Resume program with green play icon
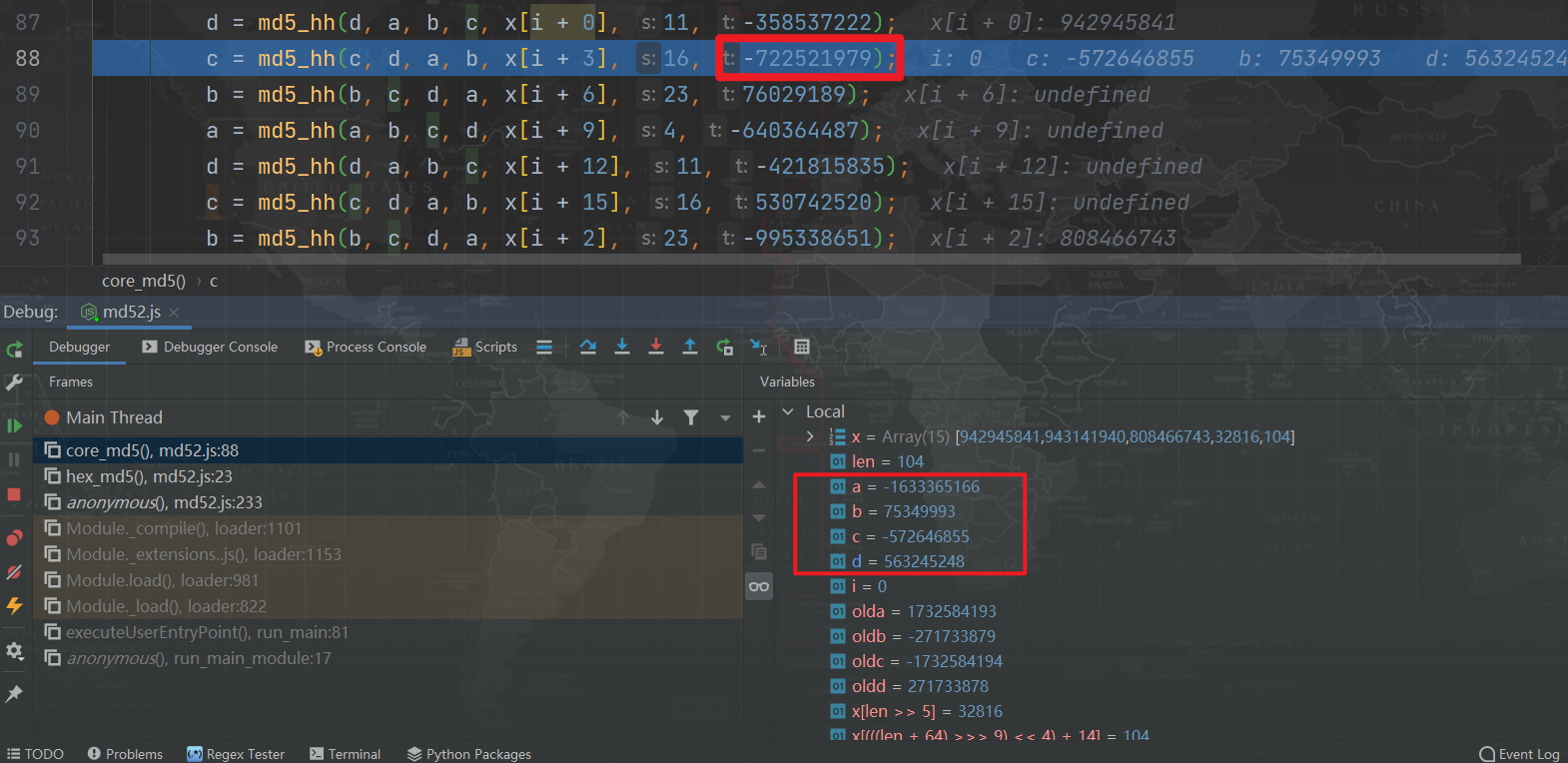 click(14, 425)
